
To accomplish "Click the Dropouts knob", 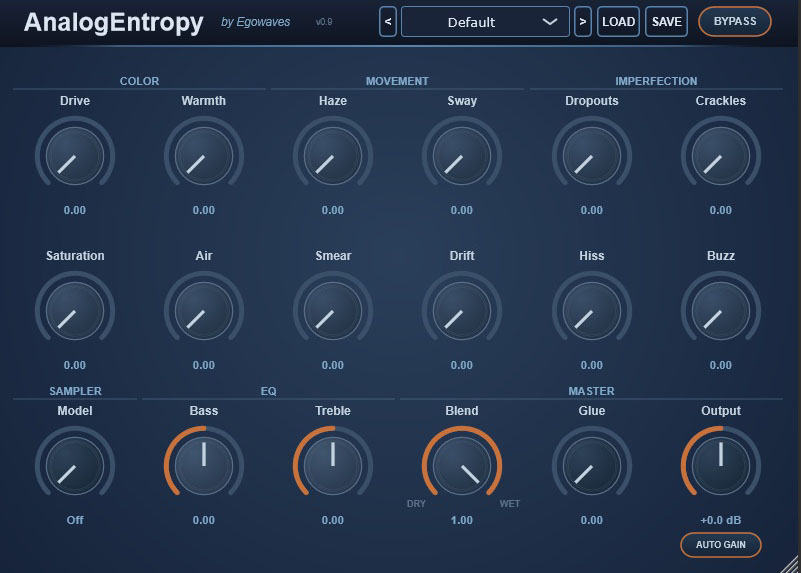I will click(x=592, y=156).
